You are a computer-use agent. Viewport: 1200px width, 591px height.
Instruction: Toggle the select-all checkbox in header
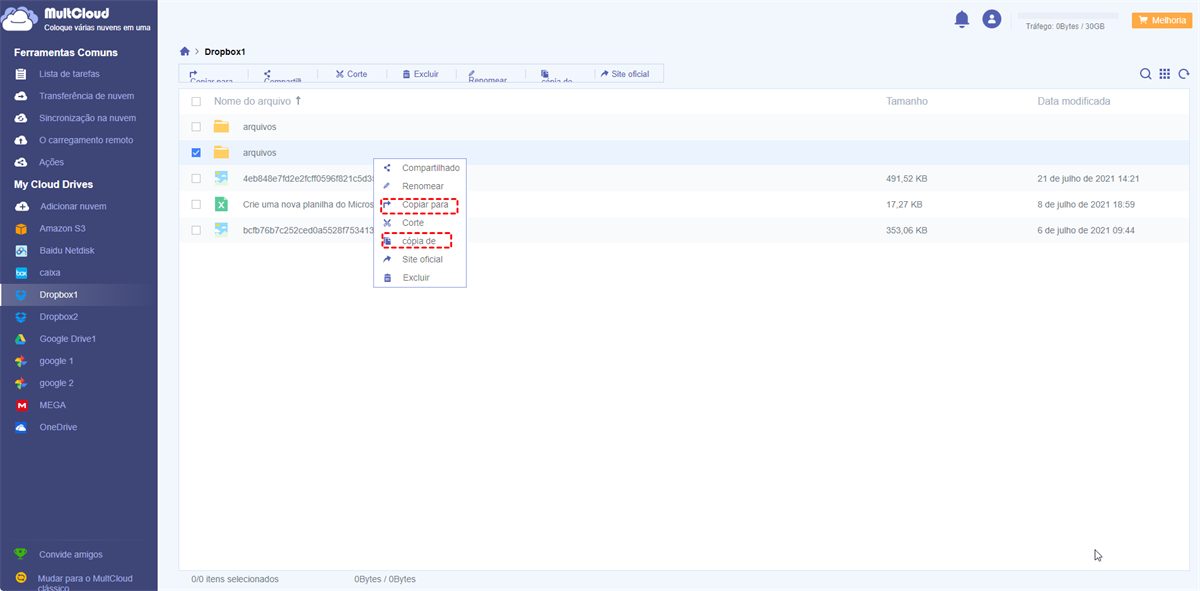point(196,101)
